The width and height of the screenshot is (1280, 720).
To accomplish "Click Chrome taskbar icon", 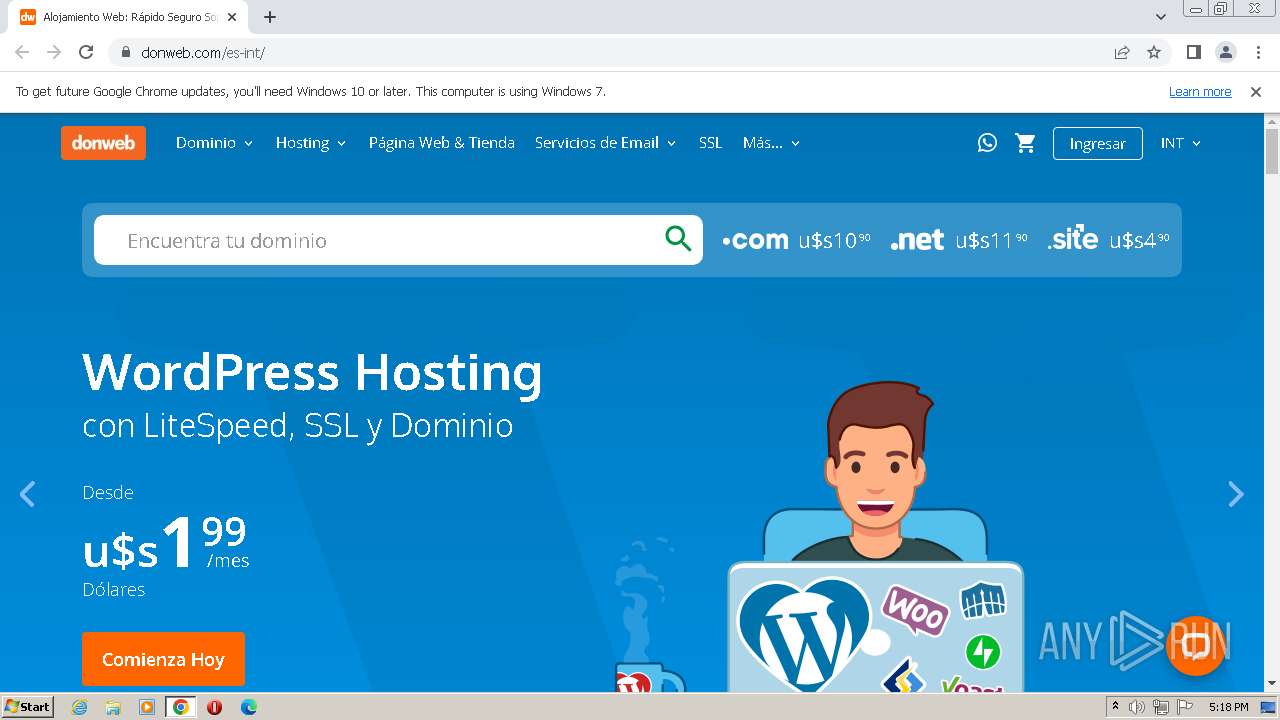I will 181,707.
